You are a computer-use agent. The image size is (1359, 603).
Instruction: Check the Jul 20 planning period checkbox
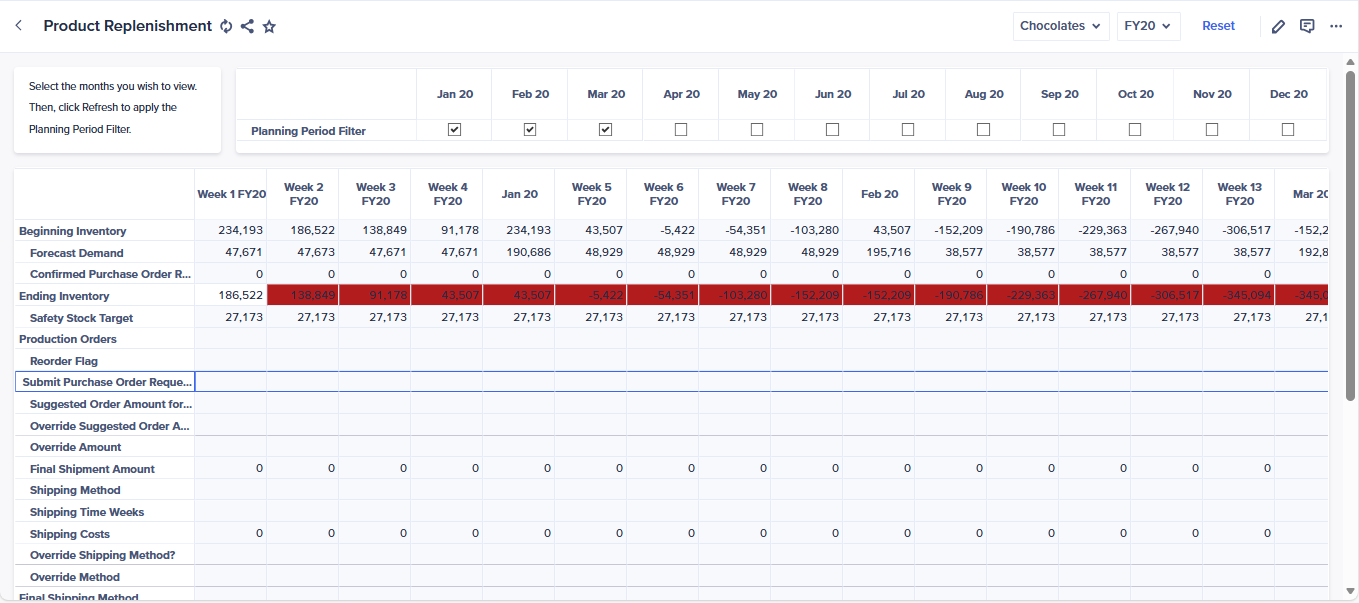point(908,130)
